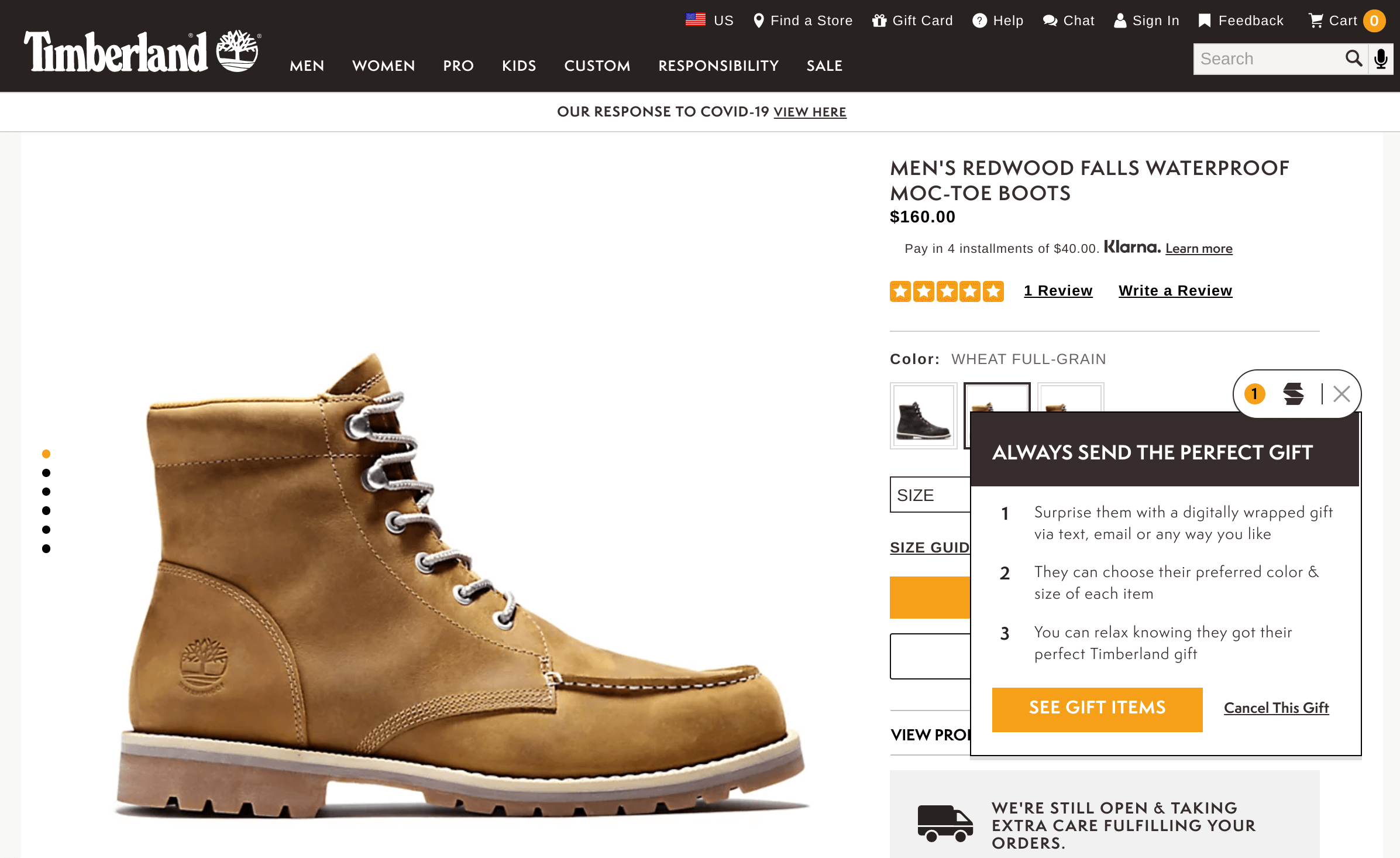Open the WOMEN navigation menu
Screen dimensions: 1400x858
383,66
